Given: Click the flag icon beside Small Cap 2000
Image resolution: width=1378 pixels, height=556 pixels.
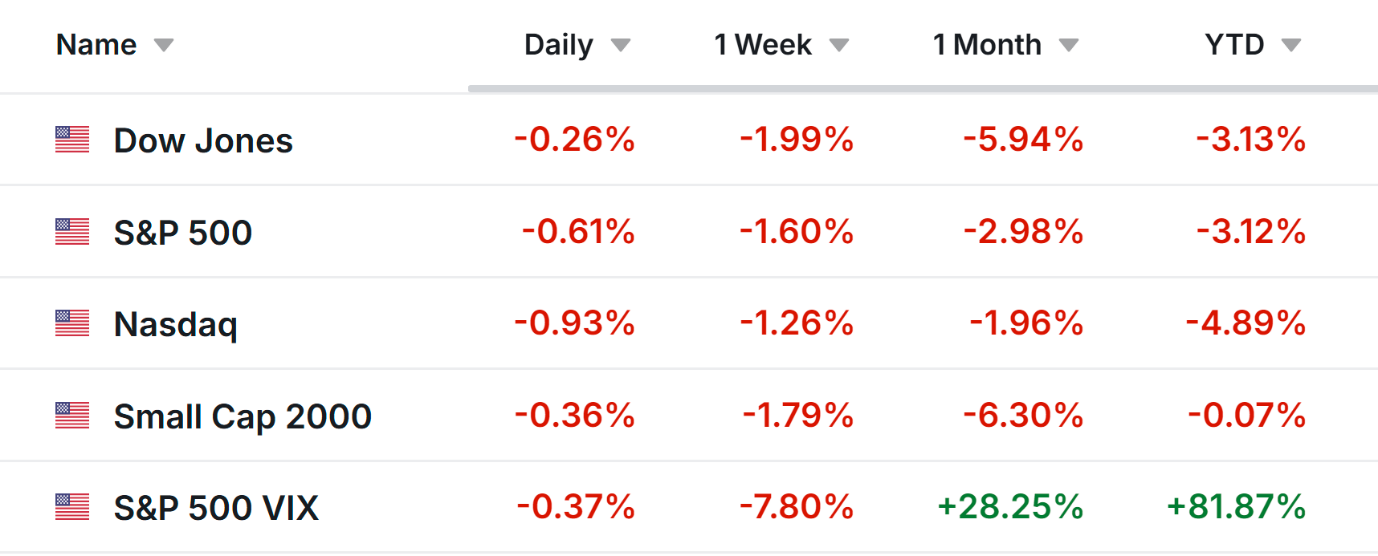Looking at the screenshot, I should 72,415.
